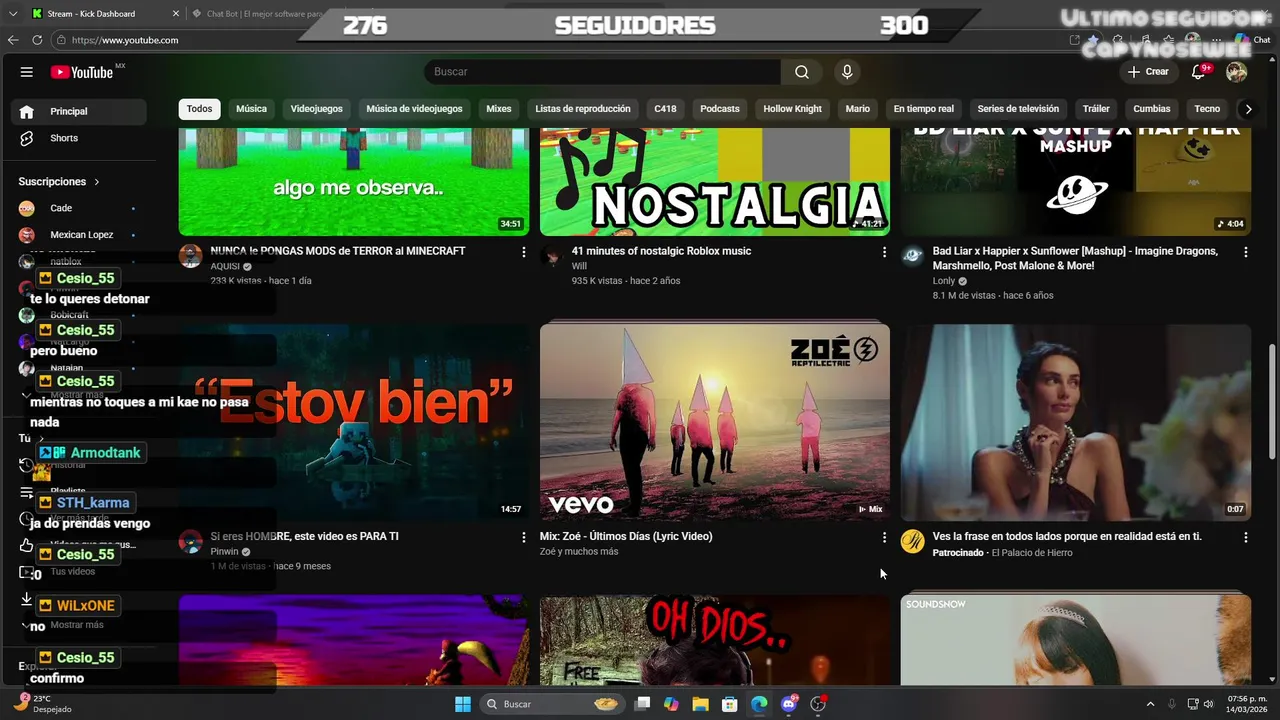Open Discord from the taskbar
Image resolution: width=1280 pixels, height=720 pixels.
click(789, 704)
